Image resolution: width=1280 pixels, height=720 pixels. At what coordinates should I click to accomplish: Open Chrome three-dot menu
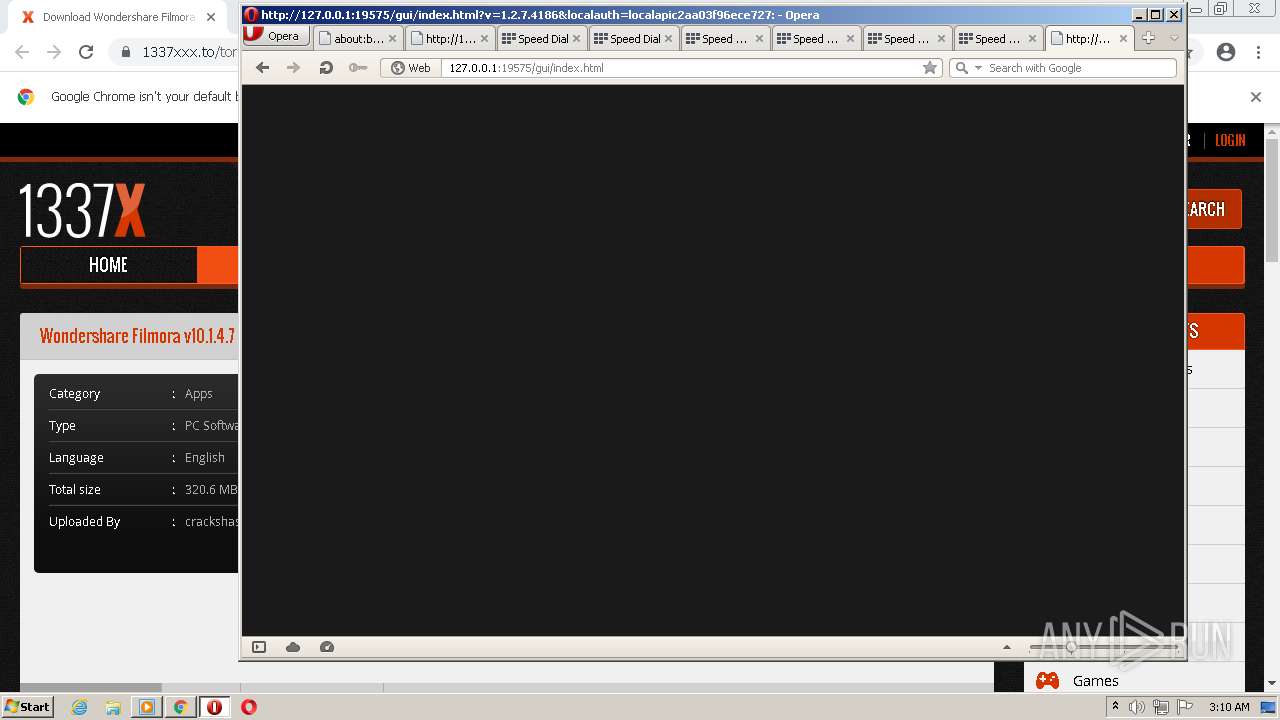1258,52
